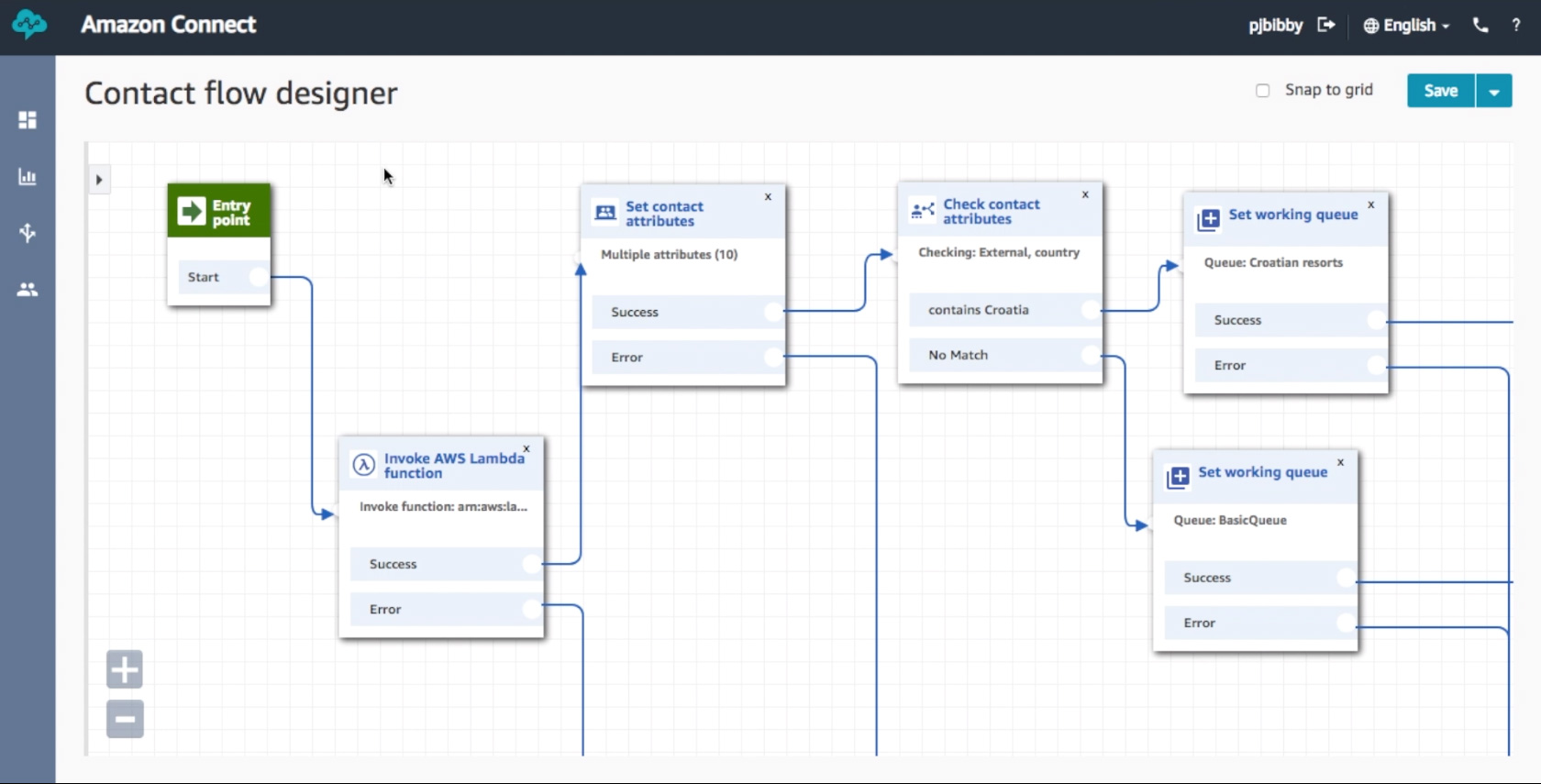Click the Check contact attributes block icon
Image resolution: width=1541 pixels, height=784 pixels.
(x=923, y=211)
